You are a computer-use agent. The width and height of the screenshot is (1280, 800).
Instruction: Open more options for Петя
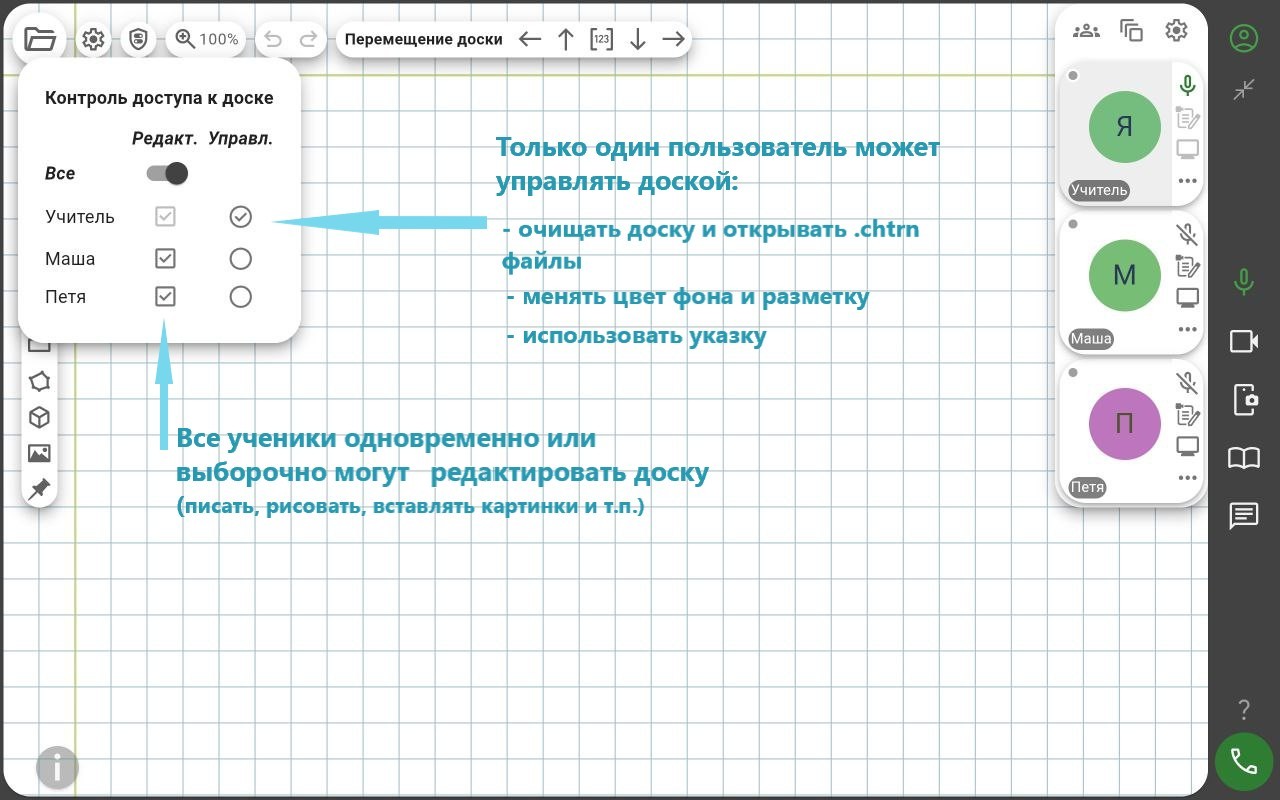pos(1187,477)
